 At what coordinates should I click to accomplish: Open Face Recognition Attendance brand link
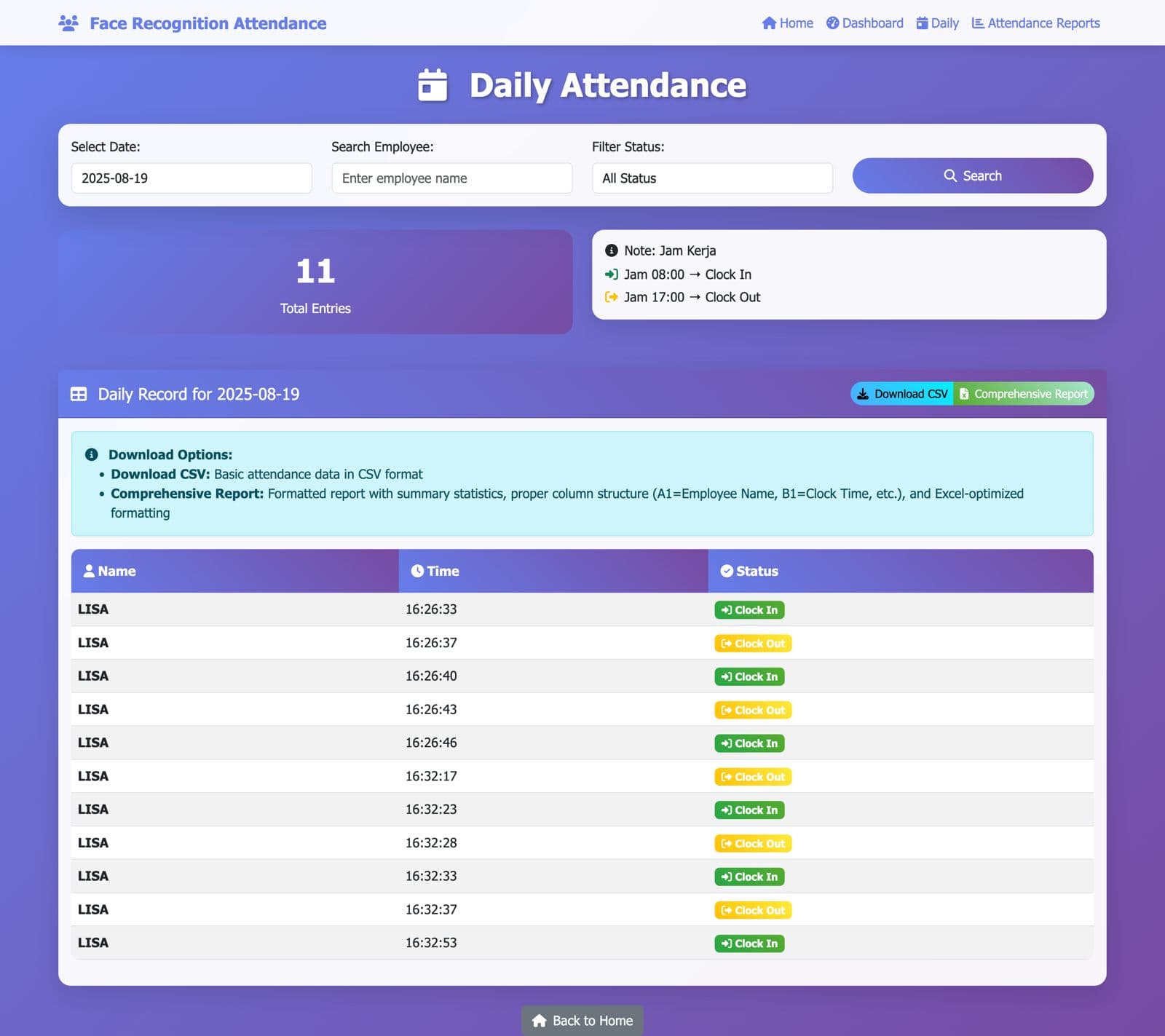[208, 23]
